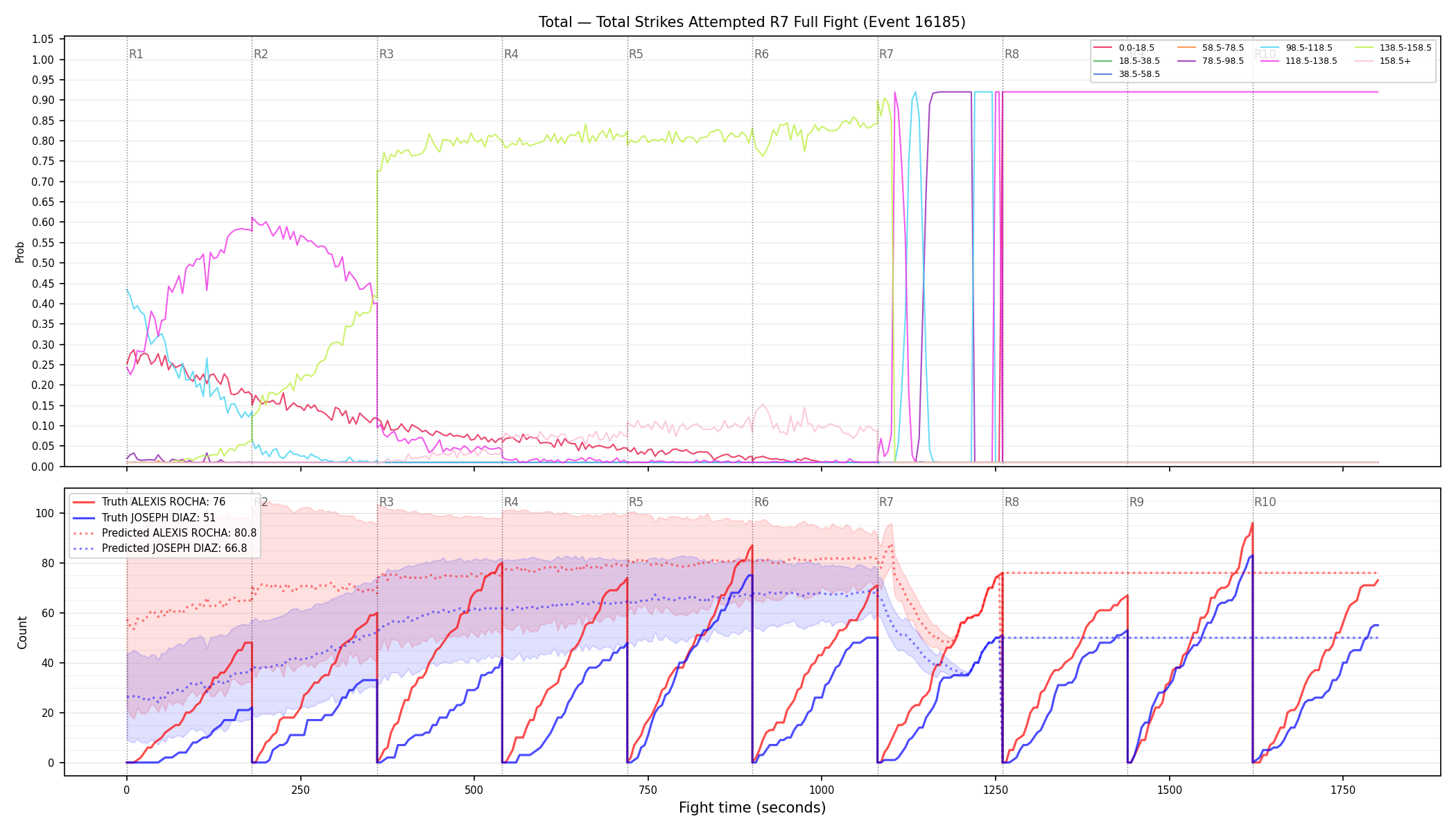Click the '1000' x-axis tick label
1456x832 pixels.
click(822, 790)
